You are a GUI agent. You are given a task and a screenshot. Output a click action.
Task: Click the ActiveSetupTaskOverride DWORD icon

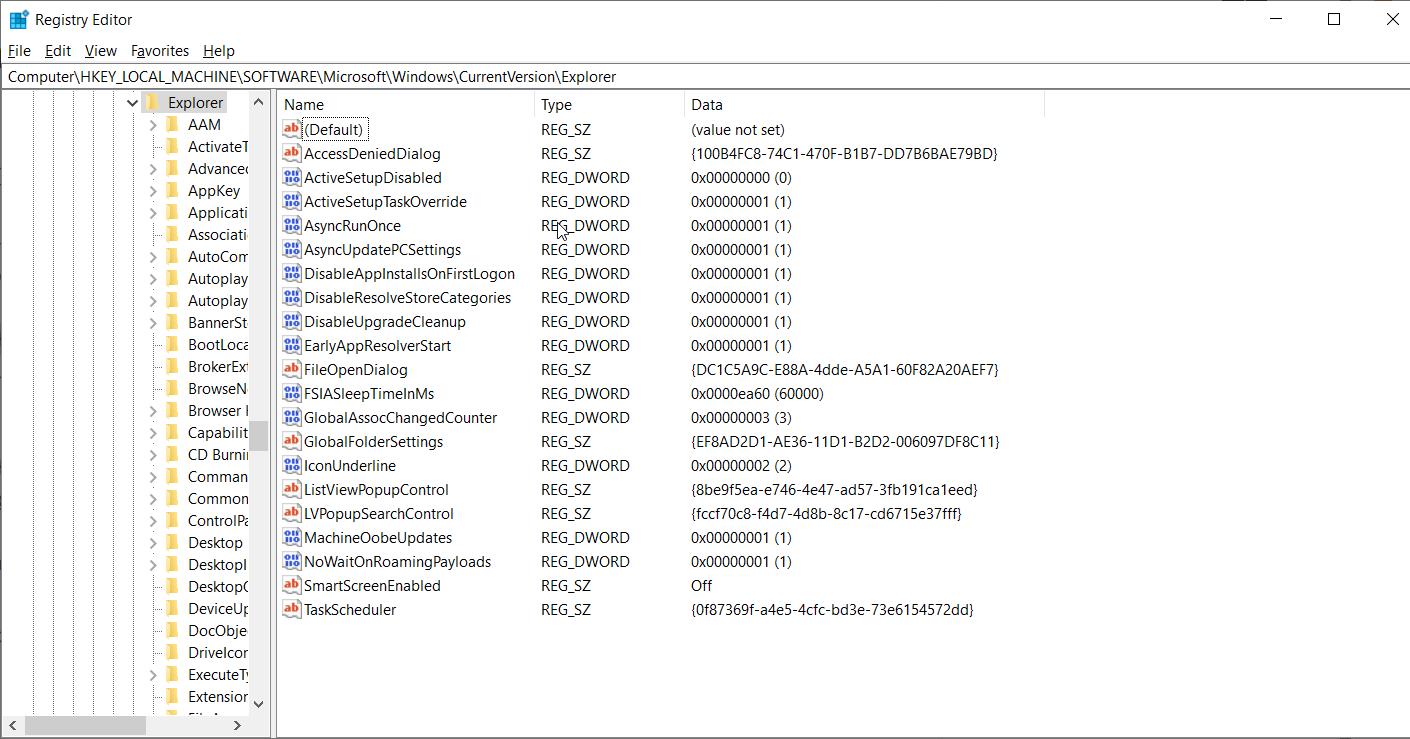pos(291,201)
